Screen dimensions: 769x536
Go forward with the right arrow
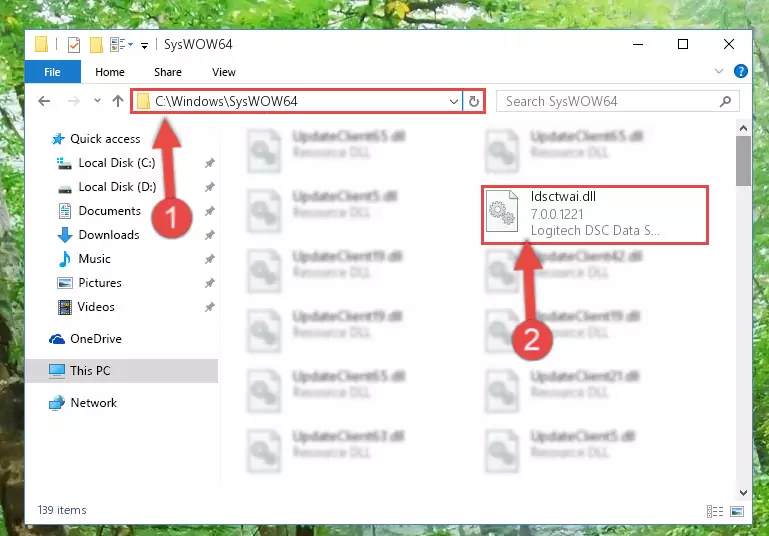(x=74, y=101)
